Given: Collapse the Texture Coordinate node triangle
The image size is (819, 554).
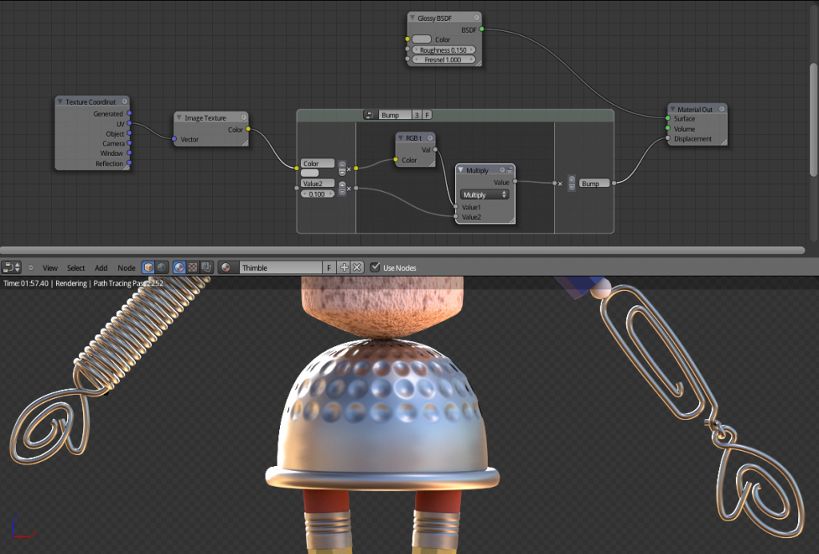Looking at the screenshot, I should point(60,102).
